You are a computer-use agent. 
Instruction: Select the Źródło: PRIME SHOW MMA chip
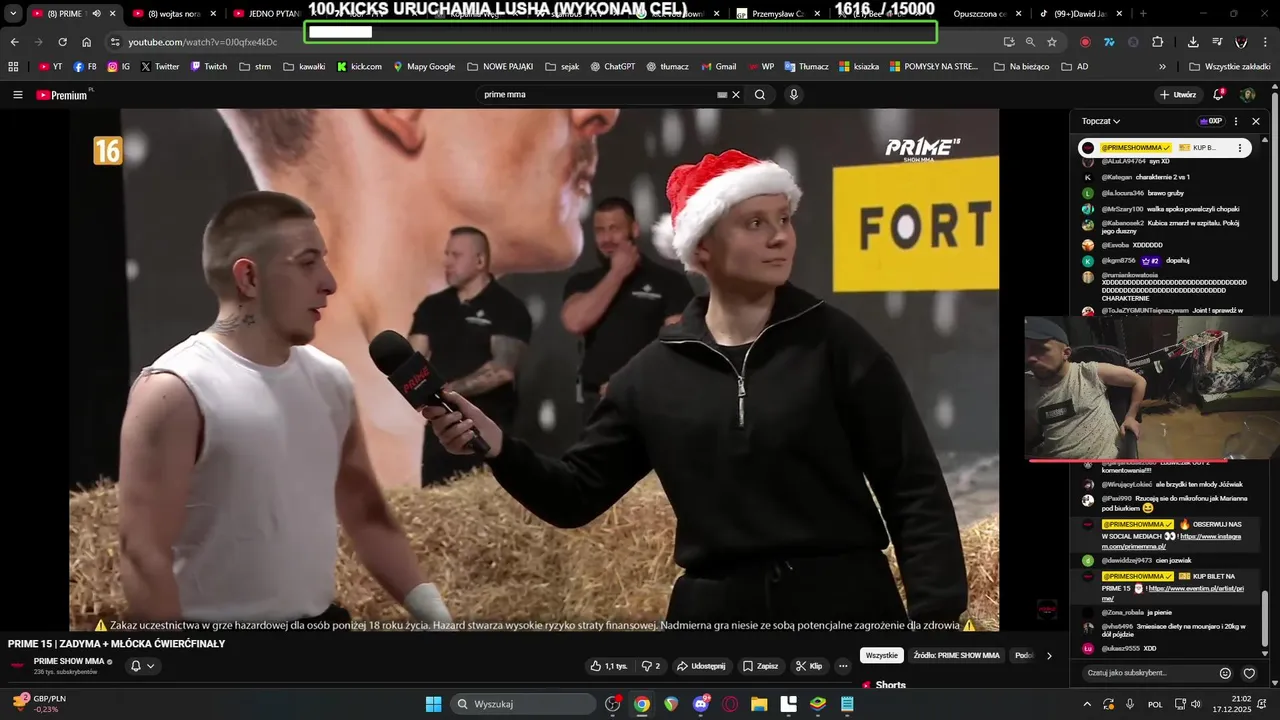pos(956,656)
